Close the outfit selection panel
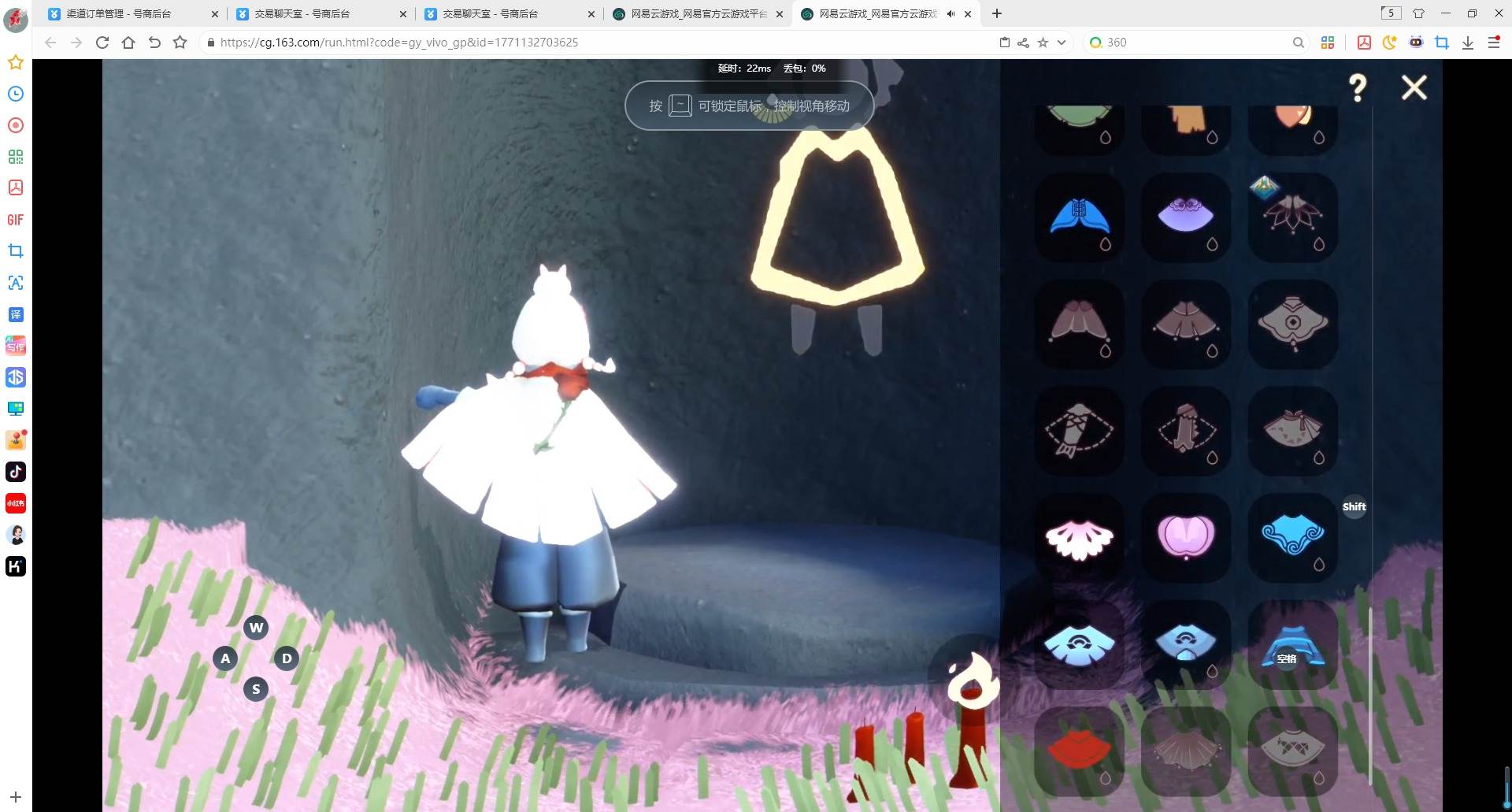The height and width of the screenshot is (812, 1512). point(1414,87)
